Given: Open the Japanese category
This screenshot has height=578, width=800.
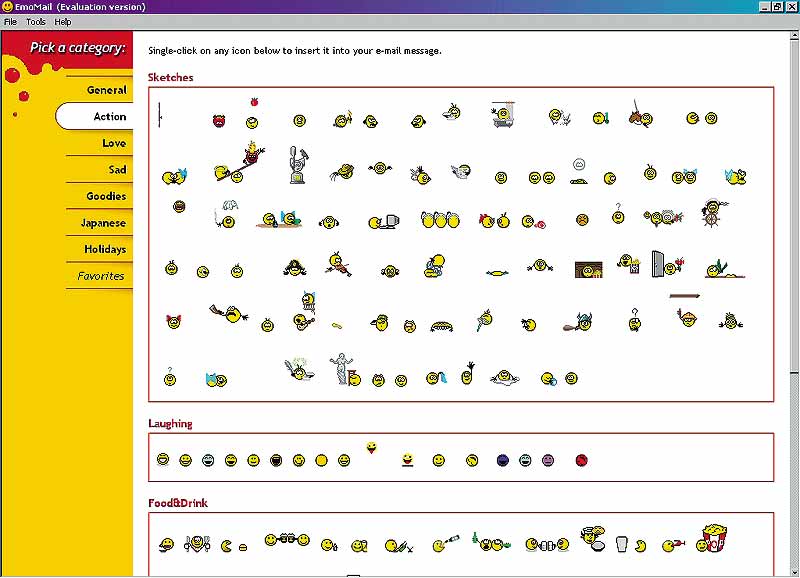Looking at the screenshot, I should (x=103, y=223).
